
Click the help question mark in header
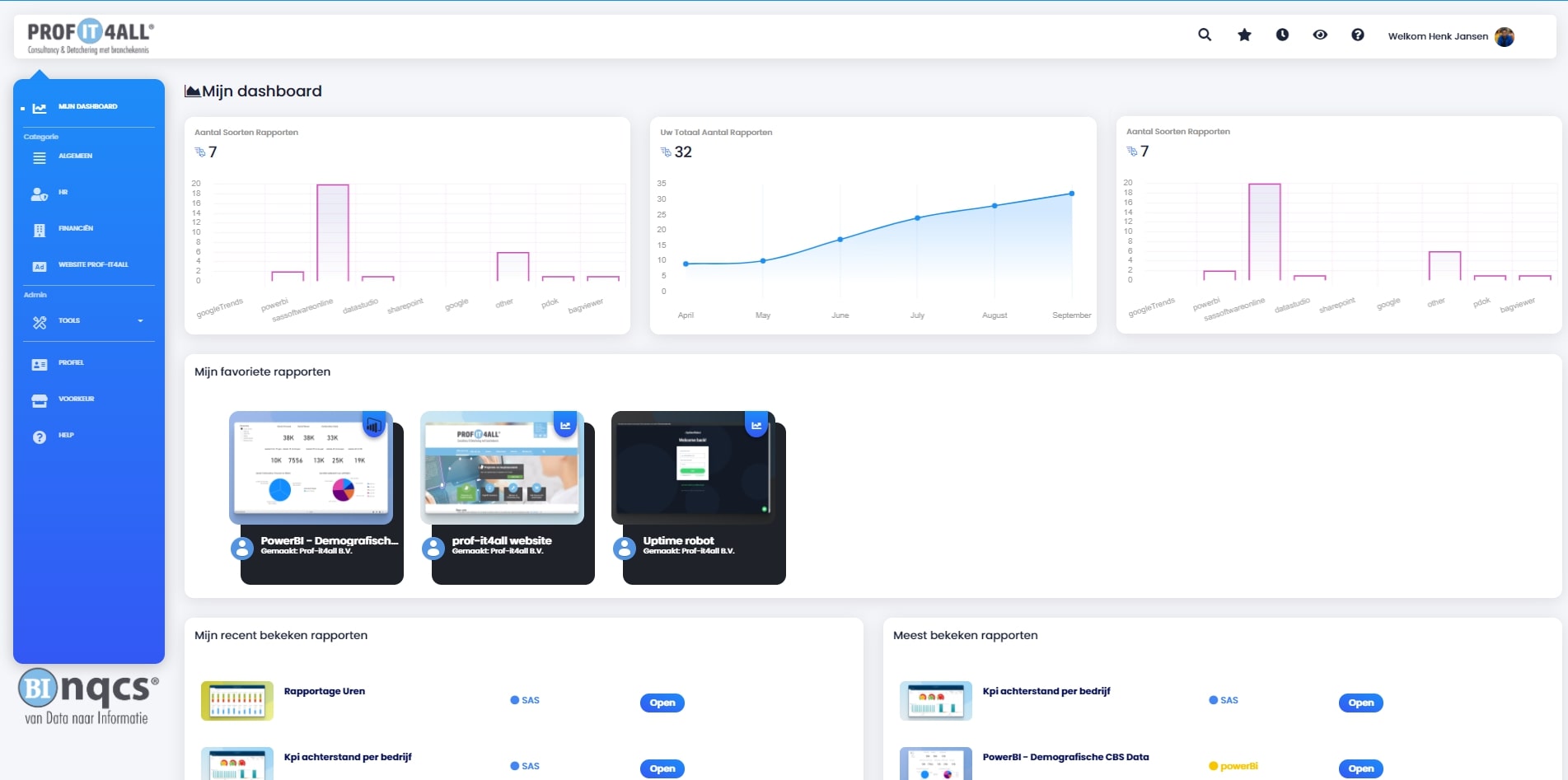tap(1358, 35)
